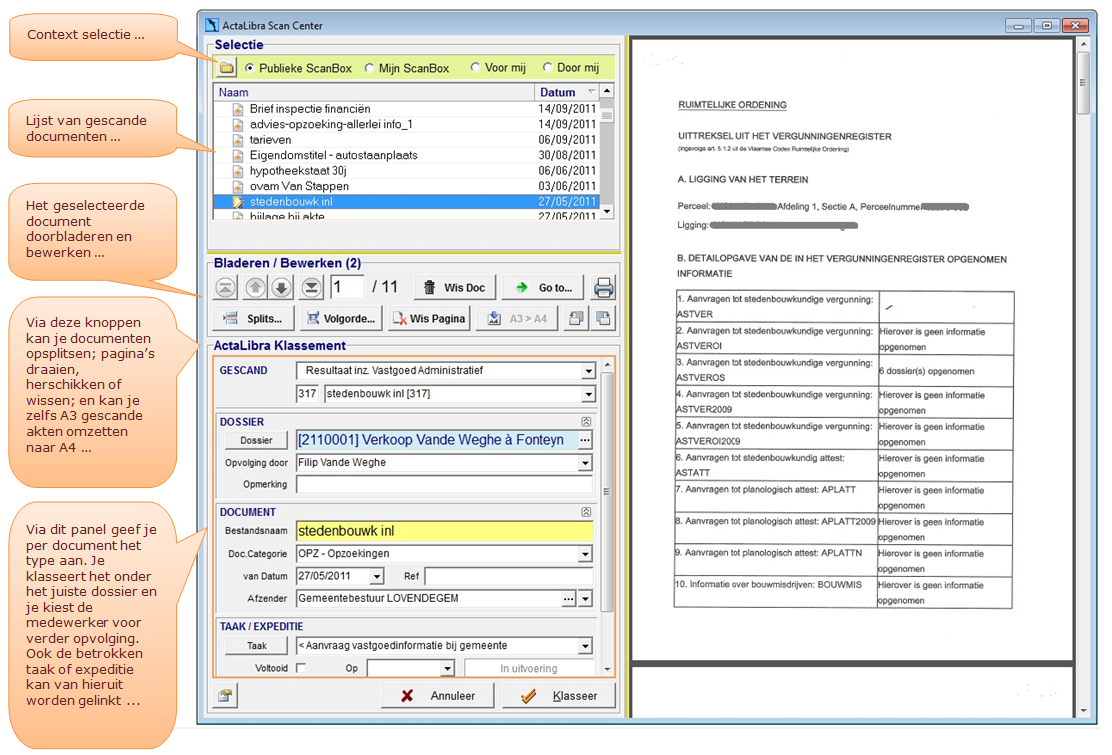1112x755 pixels.
Task: Select Eigendomstitel - autostaanplaats document name
Action: tap(333, 155)
